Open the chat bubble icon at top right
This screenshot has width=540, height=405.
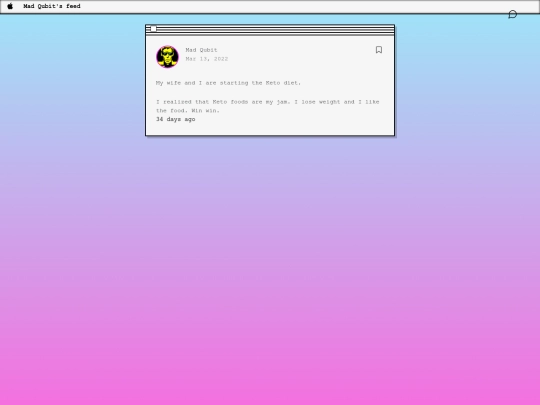point(512,14)
